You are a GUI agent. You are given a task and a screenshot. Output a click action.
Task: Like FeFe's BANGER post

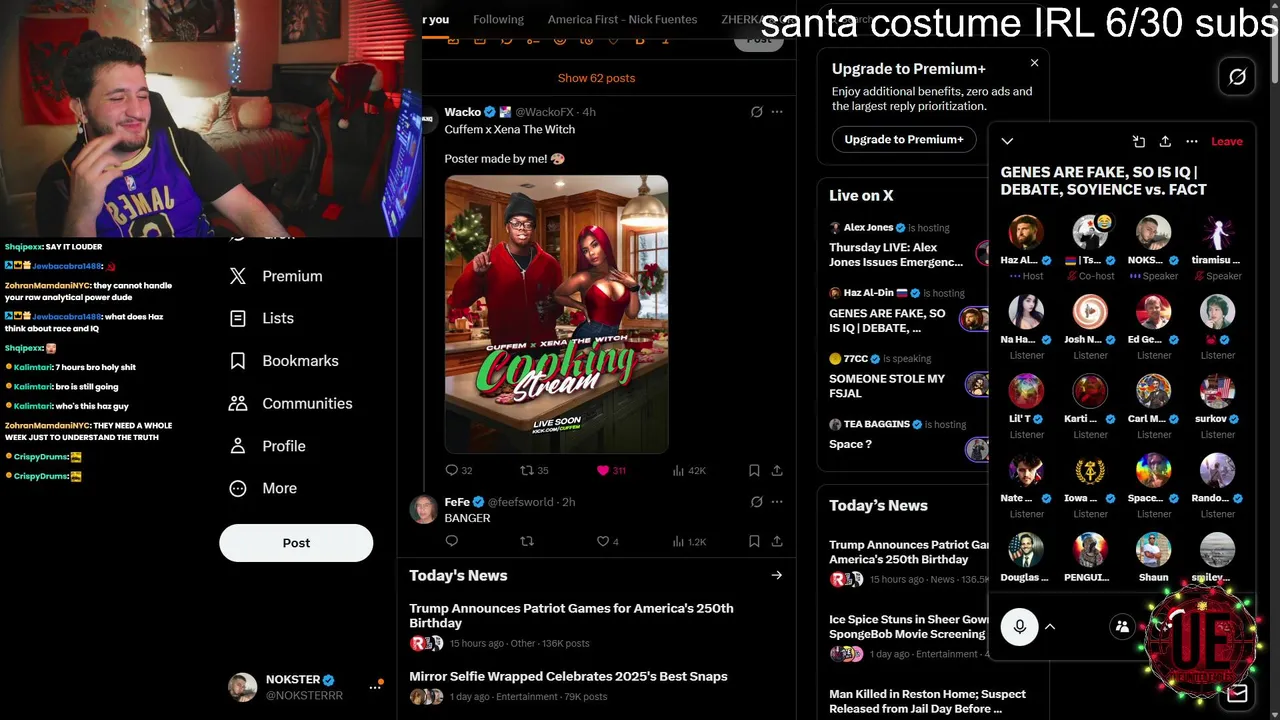608,541
